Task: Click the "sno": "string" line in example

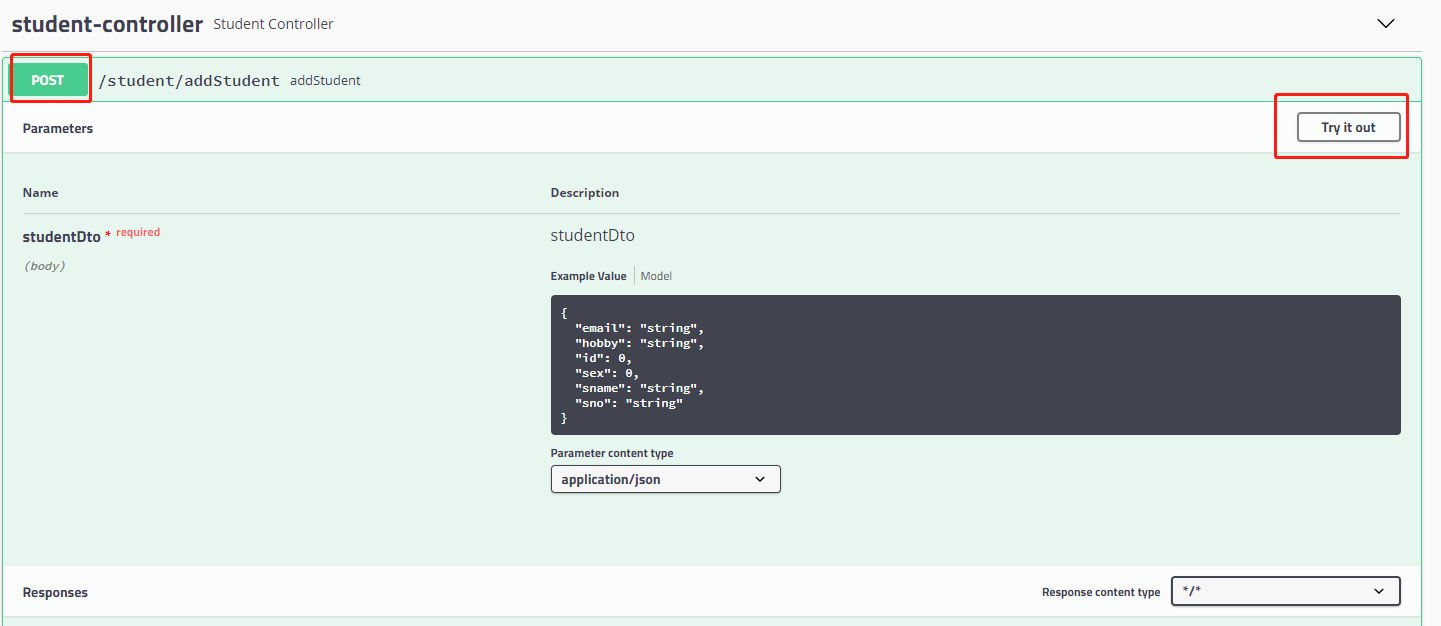Action: [629, 403]
